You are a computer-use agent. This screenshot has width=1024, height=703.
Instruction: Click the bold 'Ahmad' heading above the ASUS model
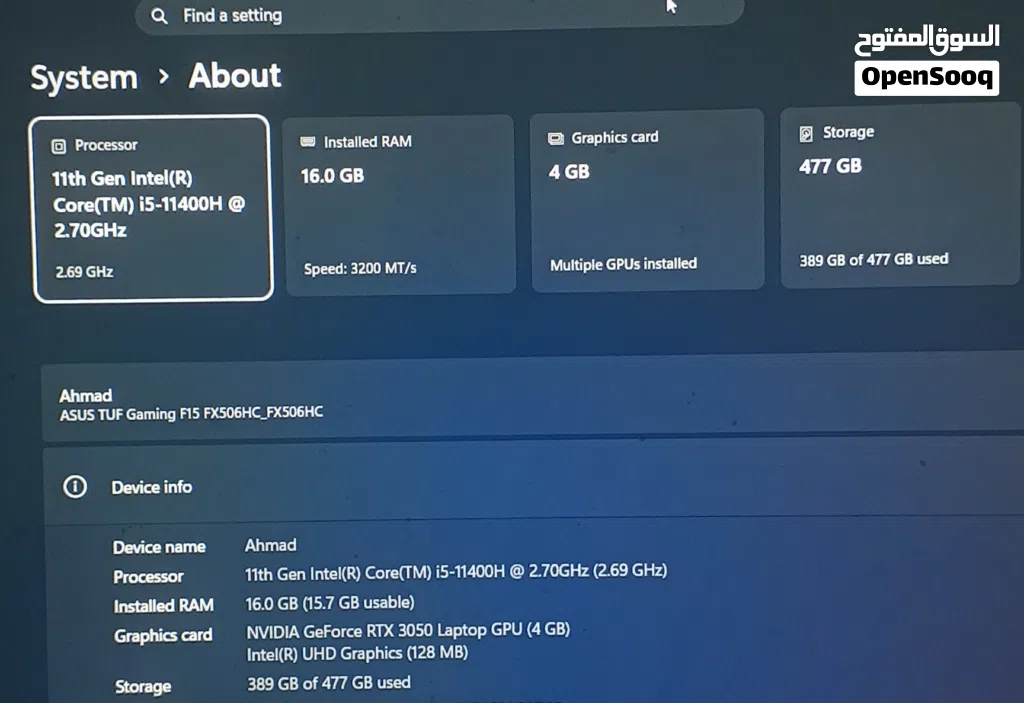(86, 395)
